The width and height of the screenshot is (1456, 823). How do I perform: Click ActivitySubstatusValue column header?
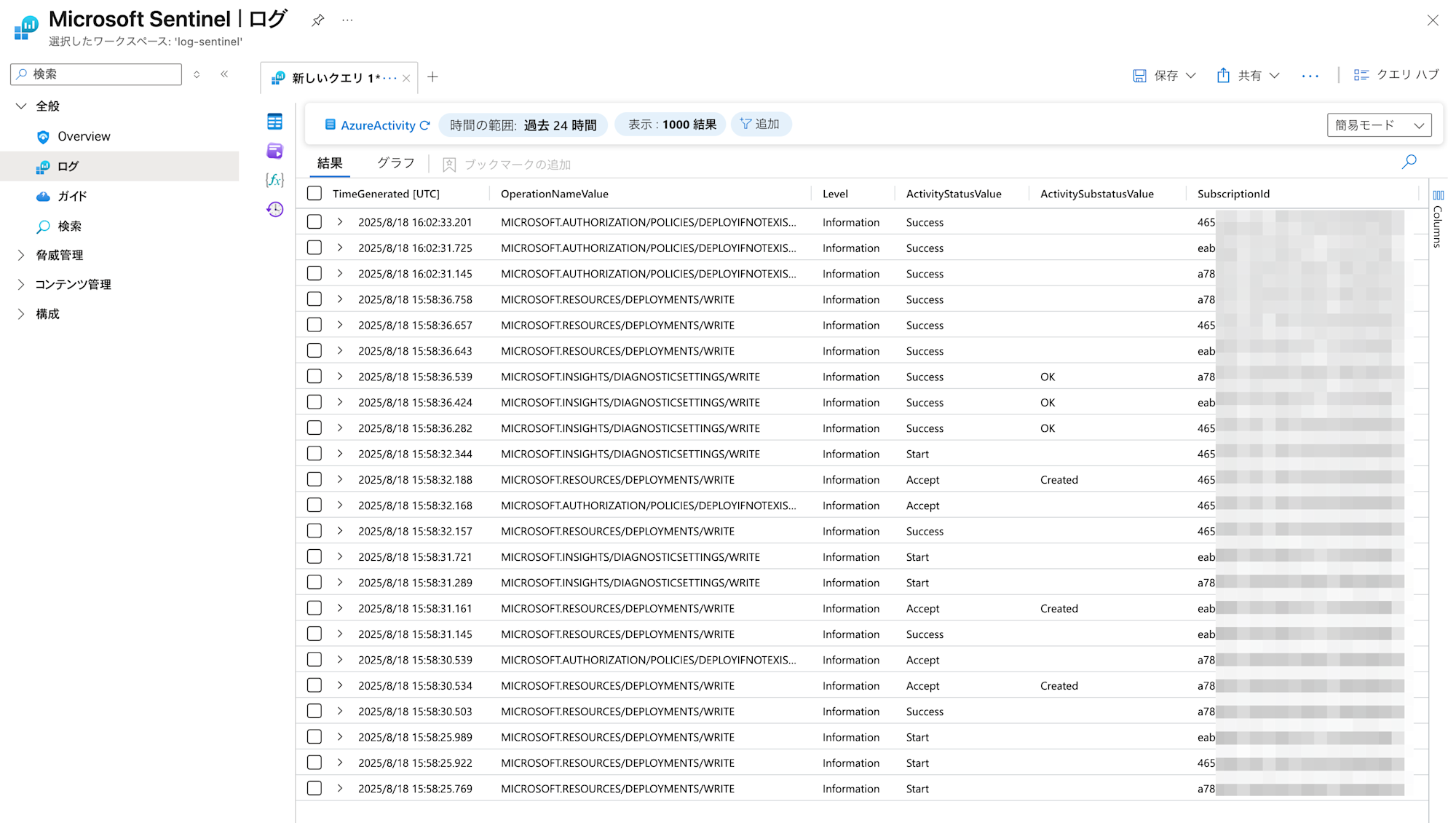tap(1096, 194)
